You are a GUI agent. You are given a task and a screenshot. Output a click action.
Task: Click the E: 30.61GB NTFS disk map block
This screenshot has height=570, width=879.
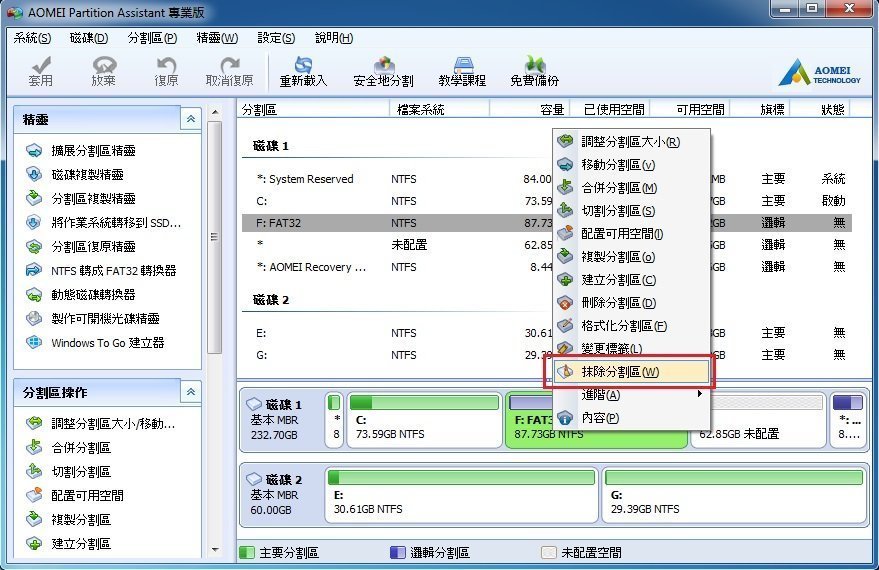[x=462, y=495]
